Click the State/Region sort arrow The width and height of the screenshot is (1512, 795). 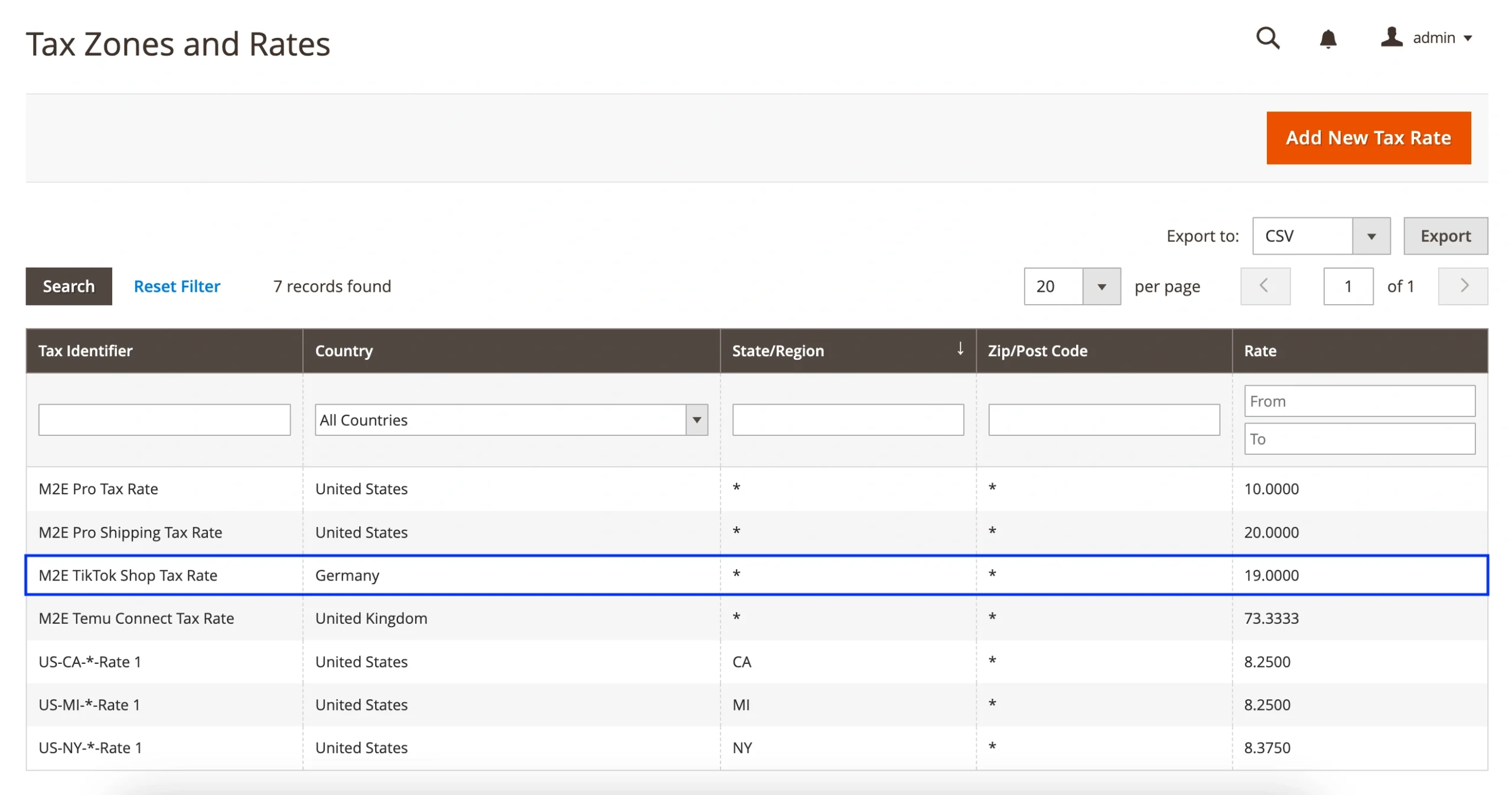(x=960, y=349)
